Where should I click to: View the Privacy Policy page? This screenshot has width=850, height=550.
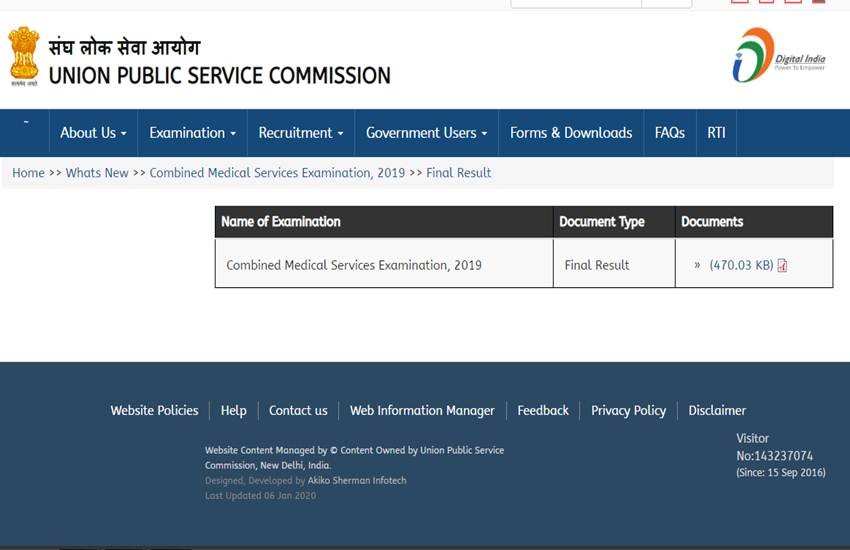(x=628, y=410)
